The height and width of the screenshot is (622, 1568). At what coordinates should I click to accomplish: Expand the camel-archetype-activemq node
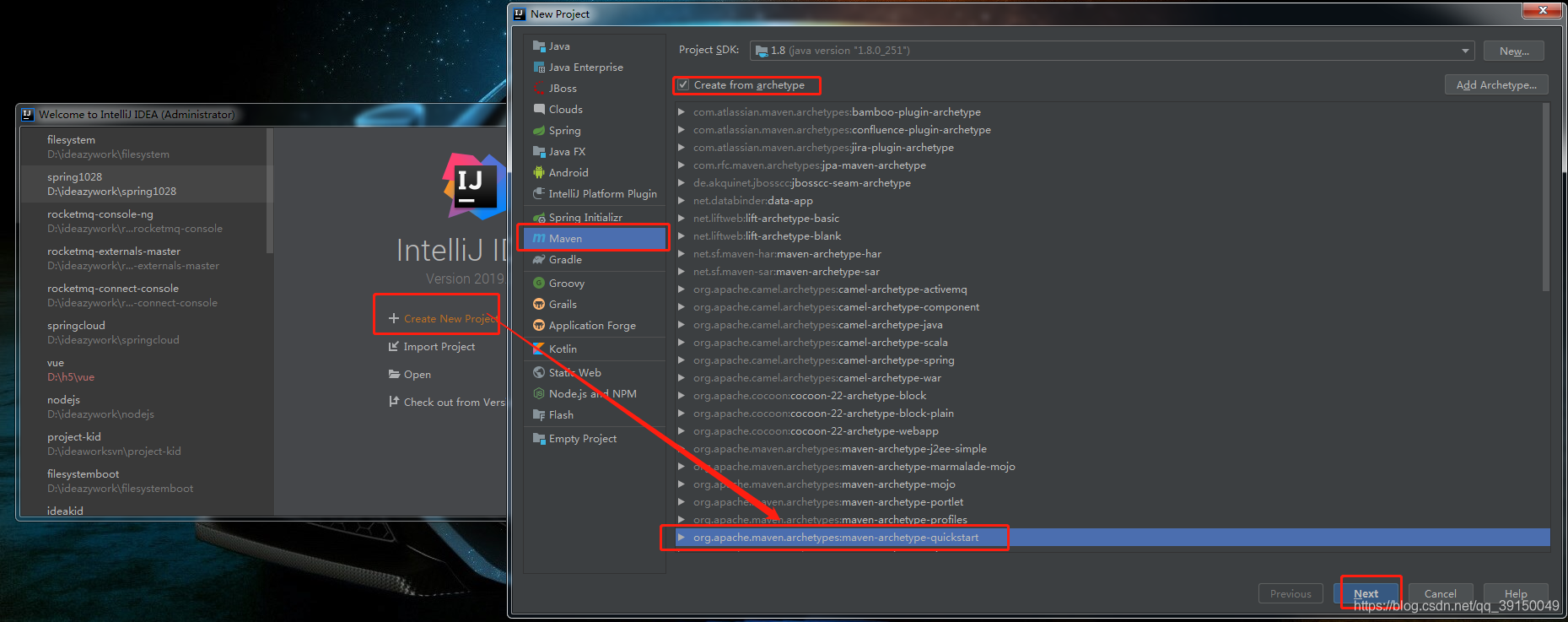682,289
